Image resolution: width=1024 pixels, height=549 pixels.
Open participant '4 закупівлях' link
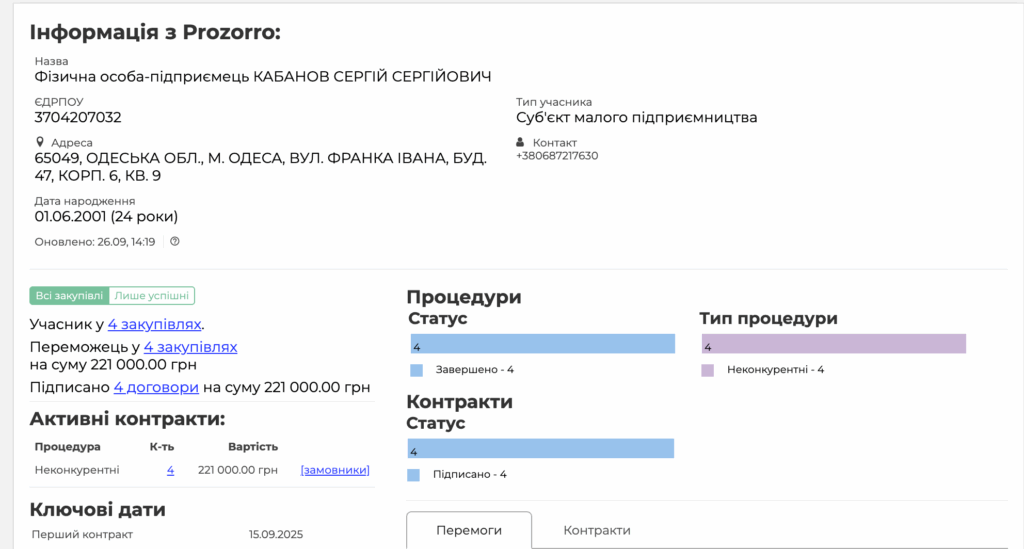click(154, 324)
